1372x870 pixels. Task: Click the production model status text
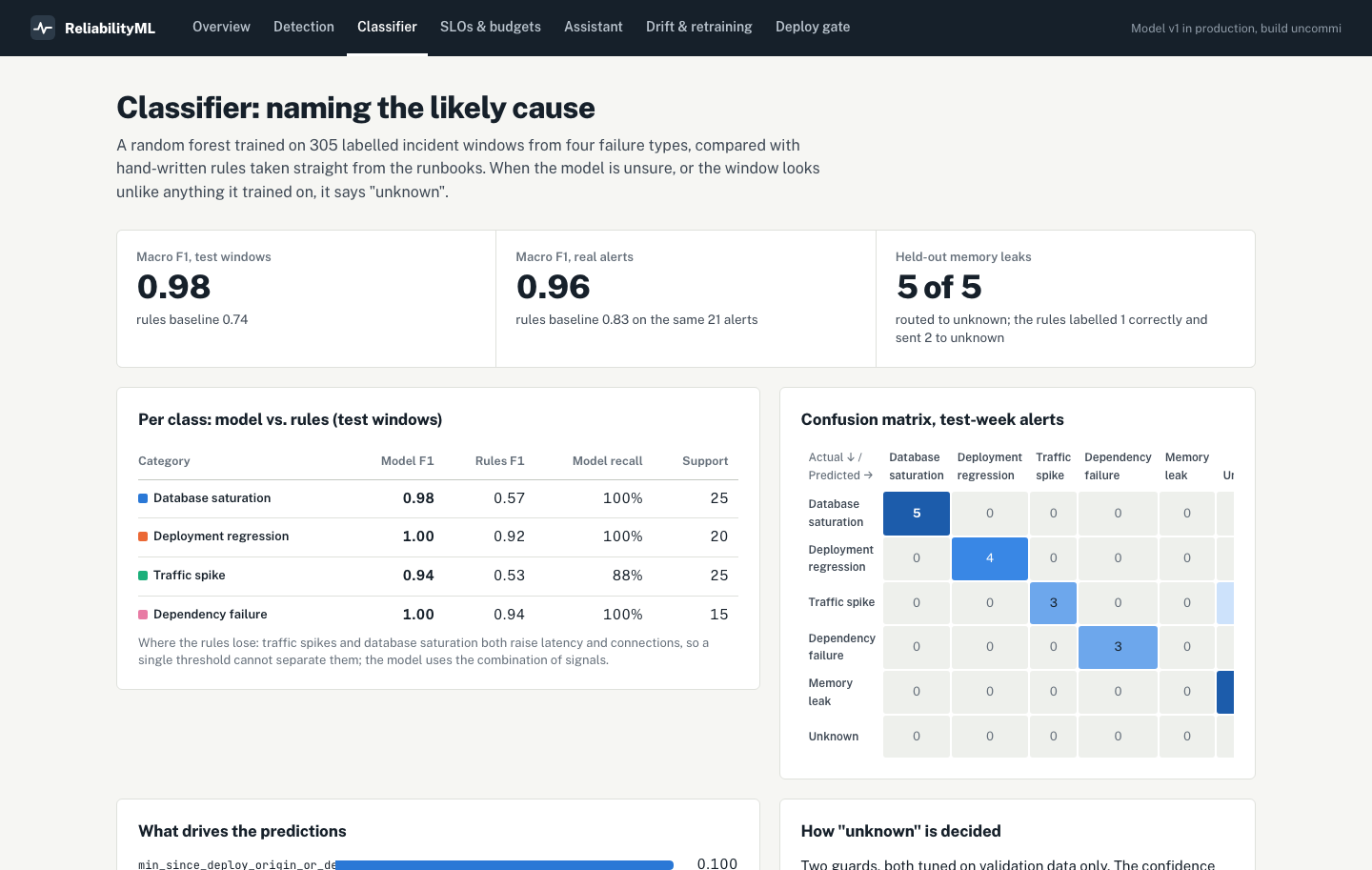[1236, 29]
